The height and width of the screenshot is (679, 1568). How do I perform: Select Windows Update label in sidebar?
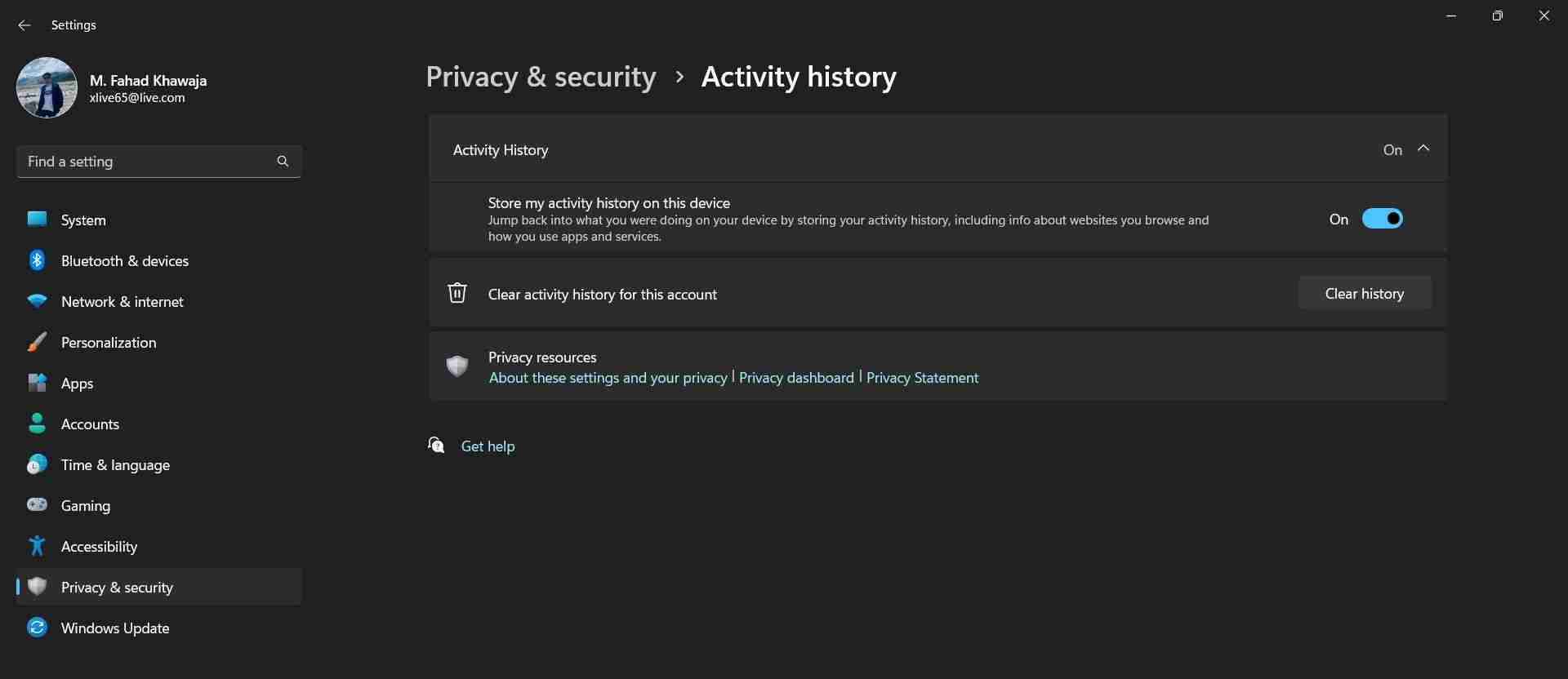115,628
